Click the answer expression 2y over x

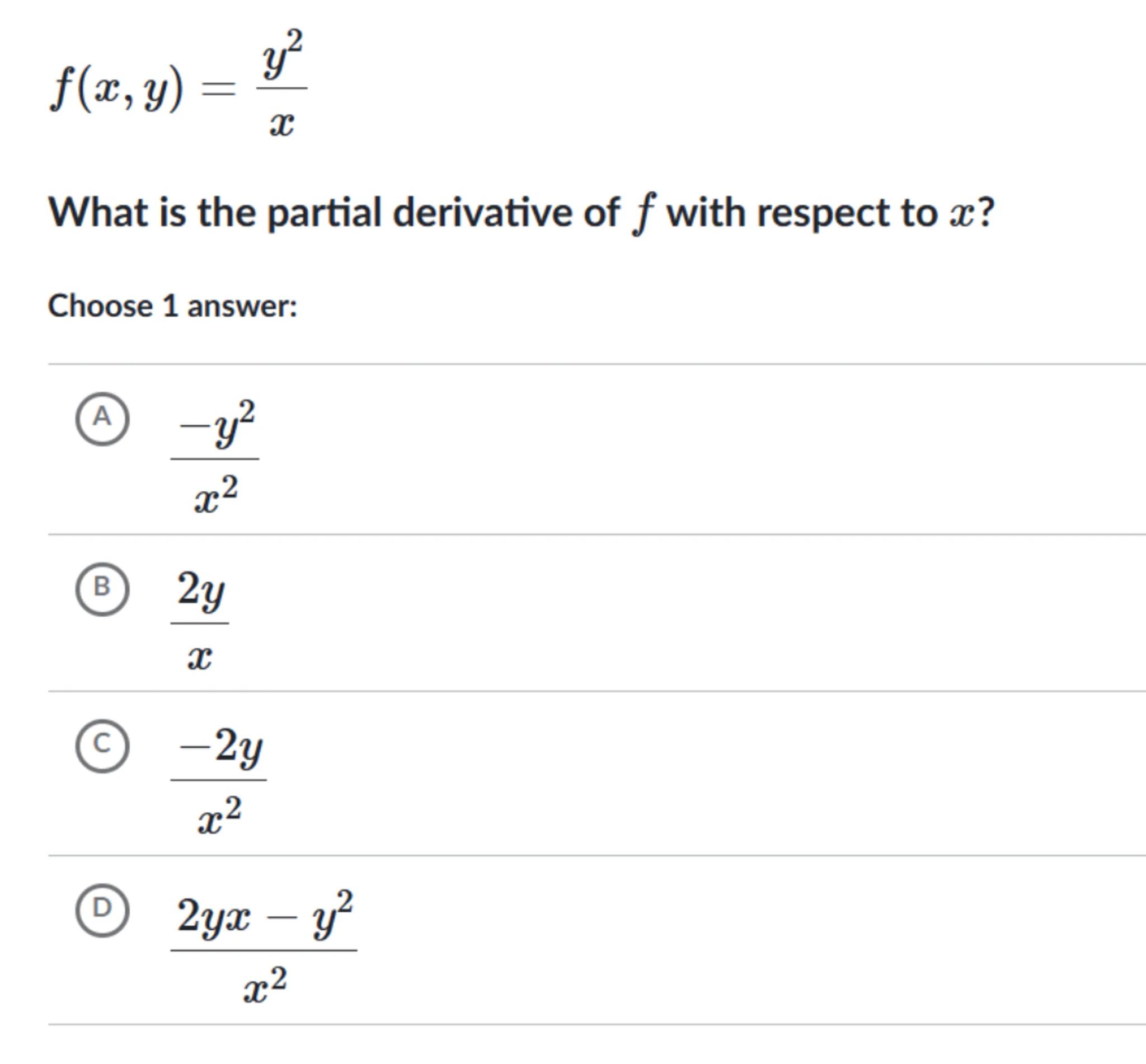[x=200, y=622]
